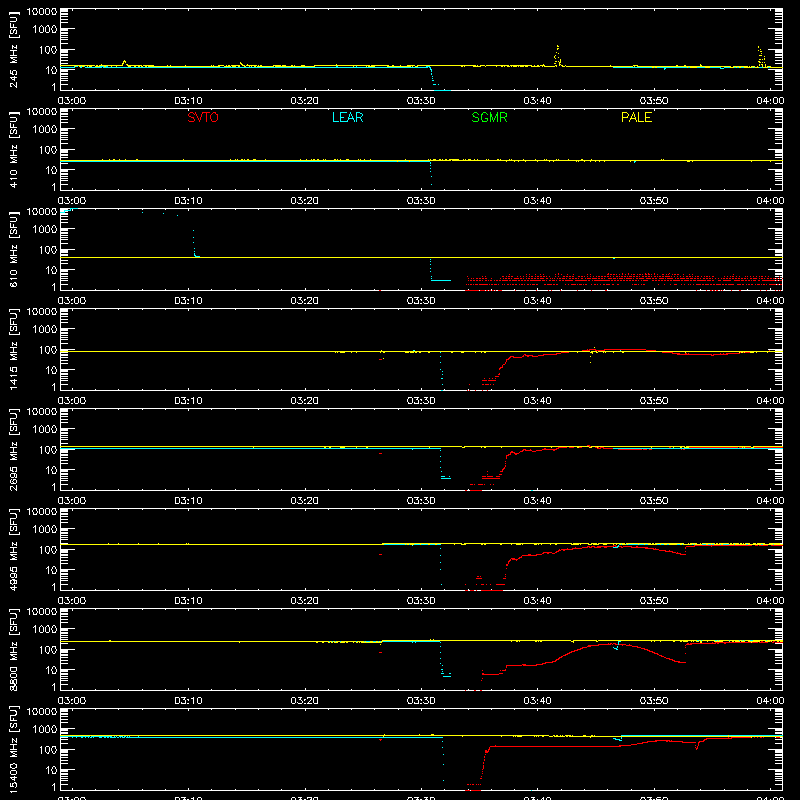This screenshot has height=800, width=800.
Task: Click 03:10 tick label under 610 MHz plot
Action: 188,301
